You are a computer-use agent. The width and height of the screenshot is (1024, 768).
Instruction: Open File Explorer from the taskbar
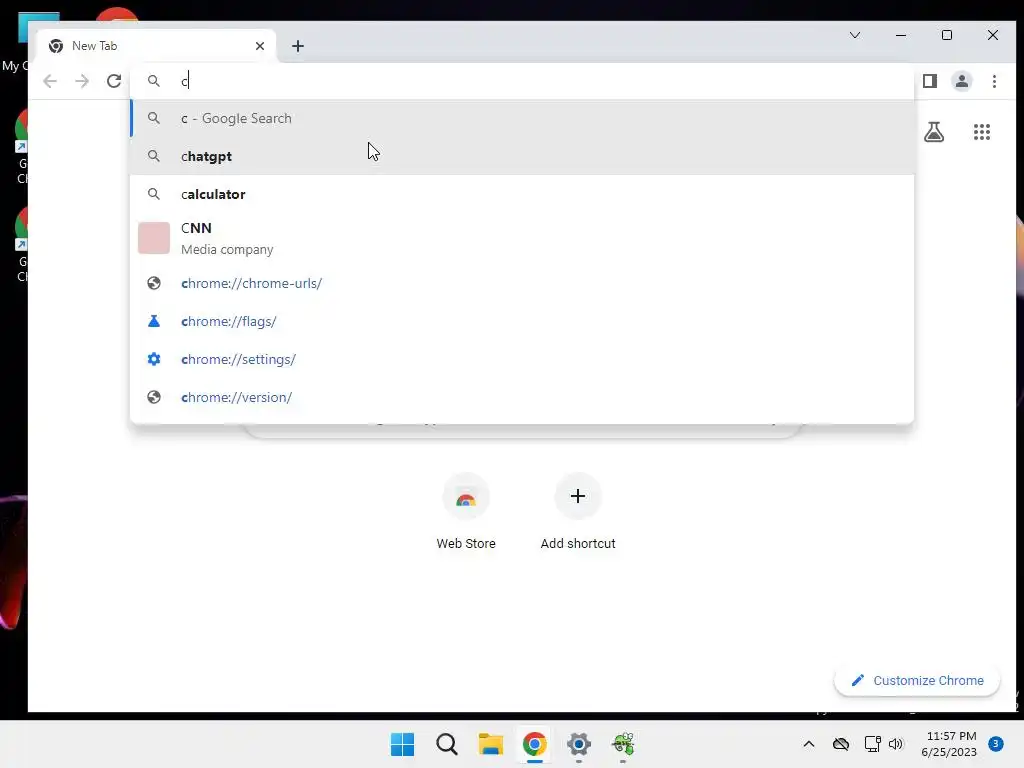[x=490, y=744]
